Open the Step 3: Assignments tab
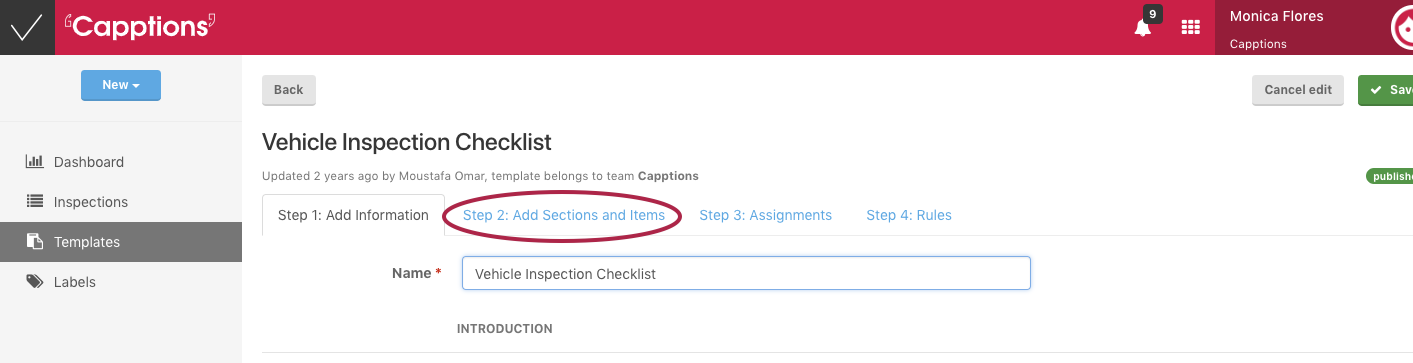 click(765, 215)
